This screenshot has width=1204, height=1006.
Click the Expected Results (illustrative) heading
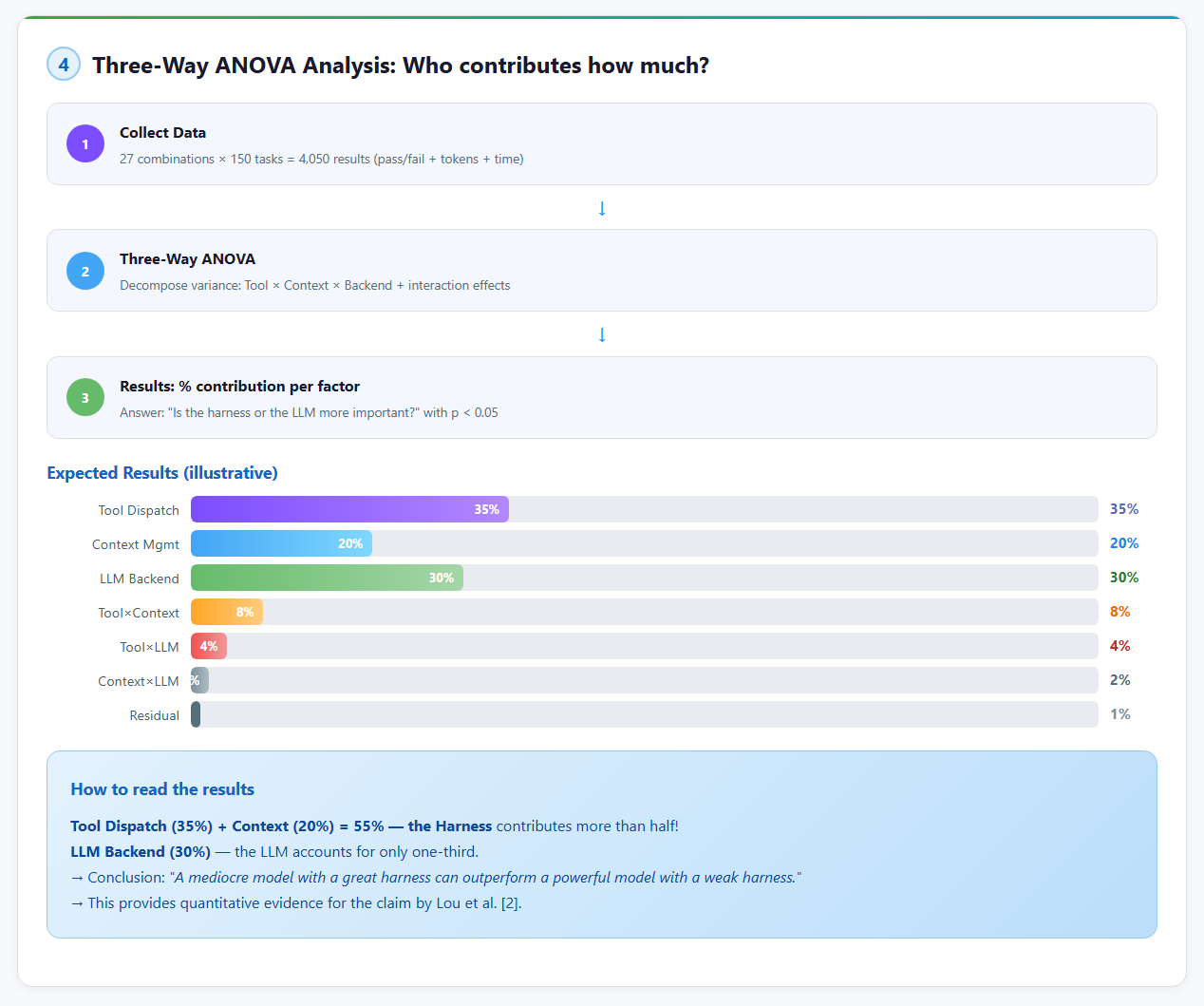point(162,473)
